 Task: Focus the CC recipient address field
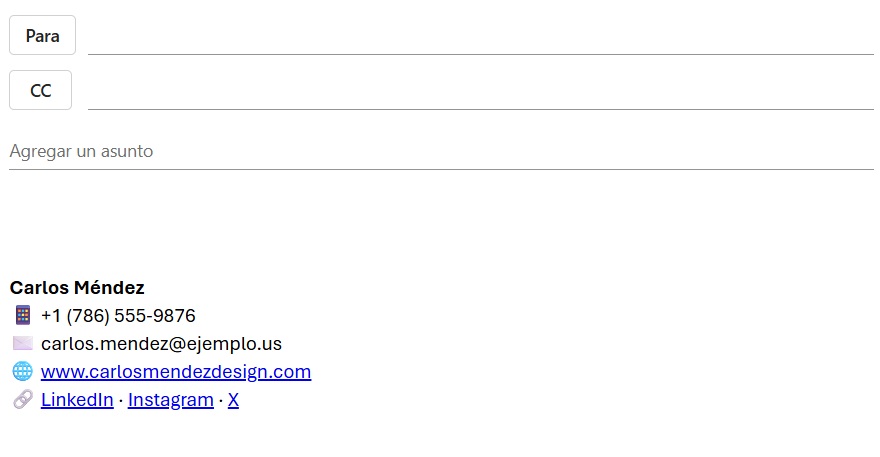point(480,92)
